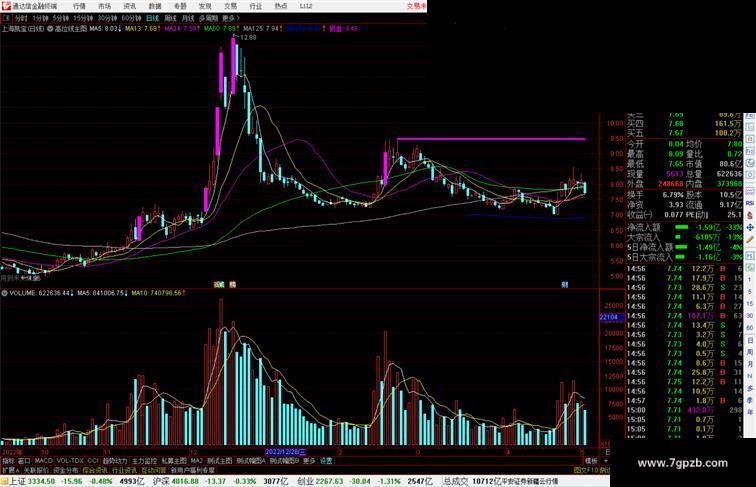Select the 月线 monthly chart tab
756x487 pixels.
click(188, 18)
